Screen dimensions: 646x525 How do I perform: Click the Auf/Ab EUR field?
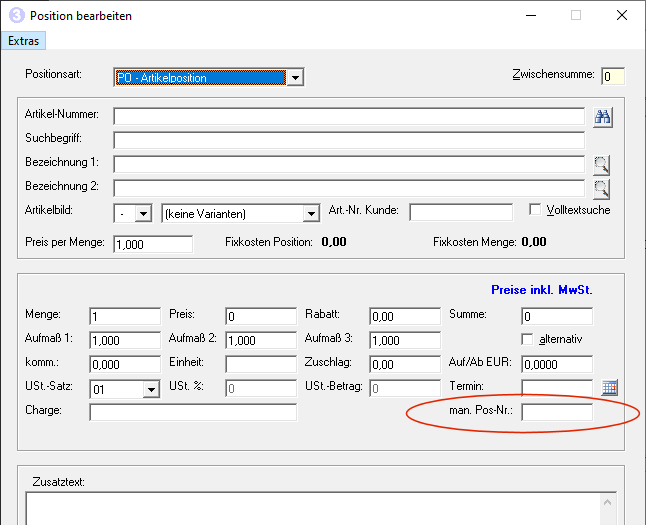pyautogui.click(x=557, y=364)
